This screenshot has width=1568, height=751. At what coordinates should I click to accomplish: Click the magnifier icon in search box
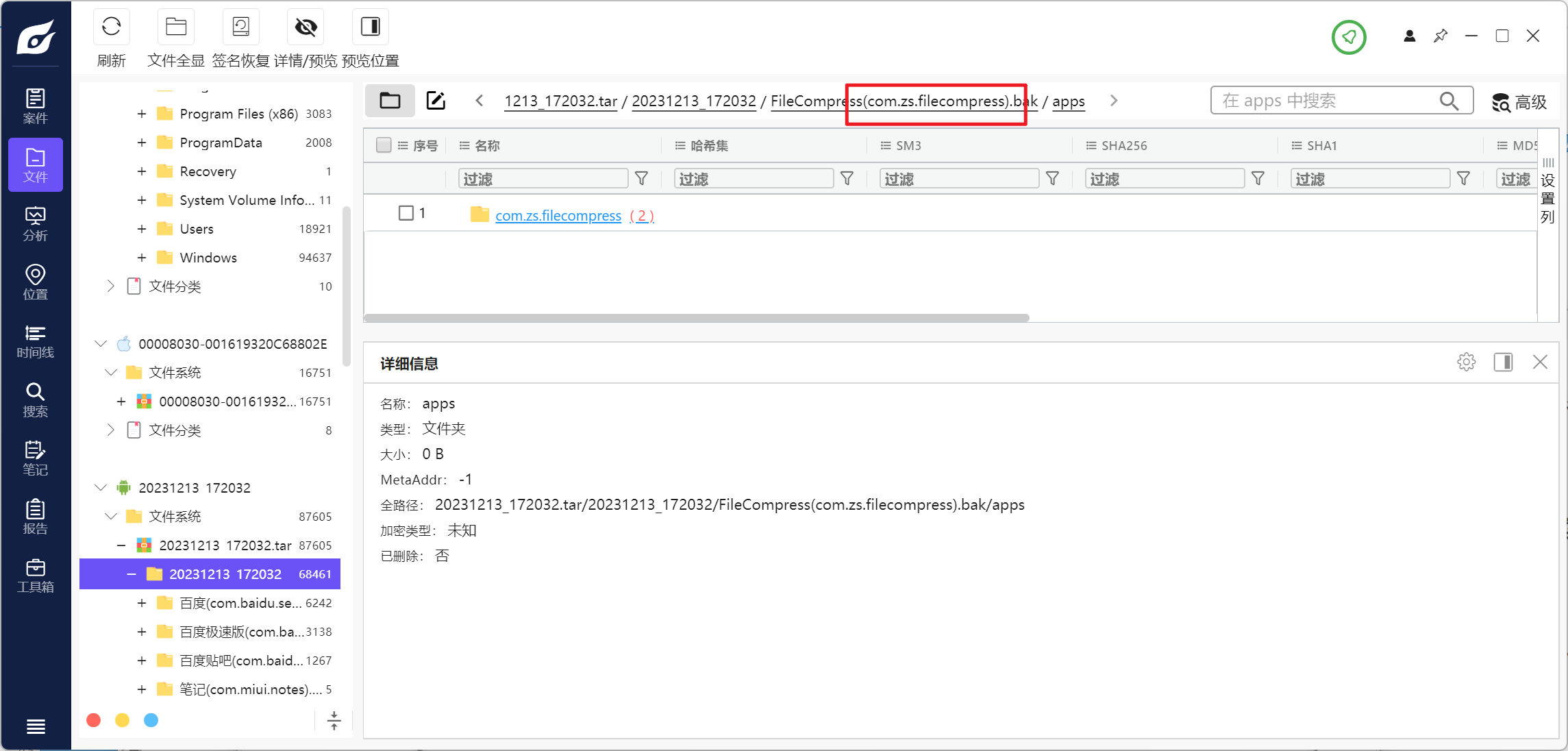tap(1449, 101)
